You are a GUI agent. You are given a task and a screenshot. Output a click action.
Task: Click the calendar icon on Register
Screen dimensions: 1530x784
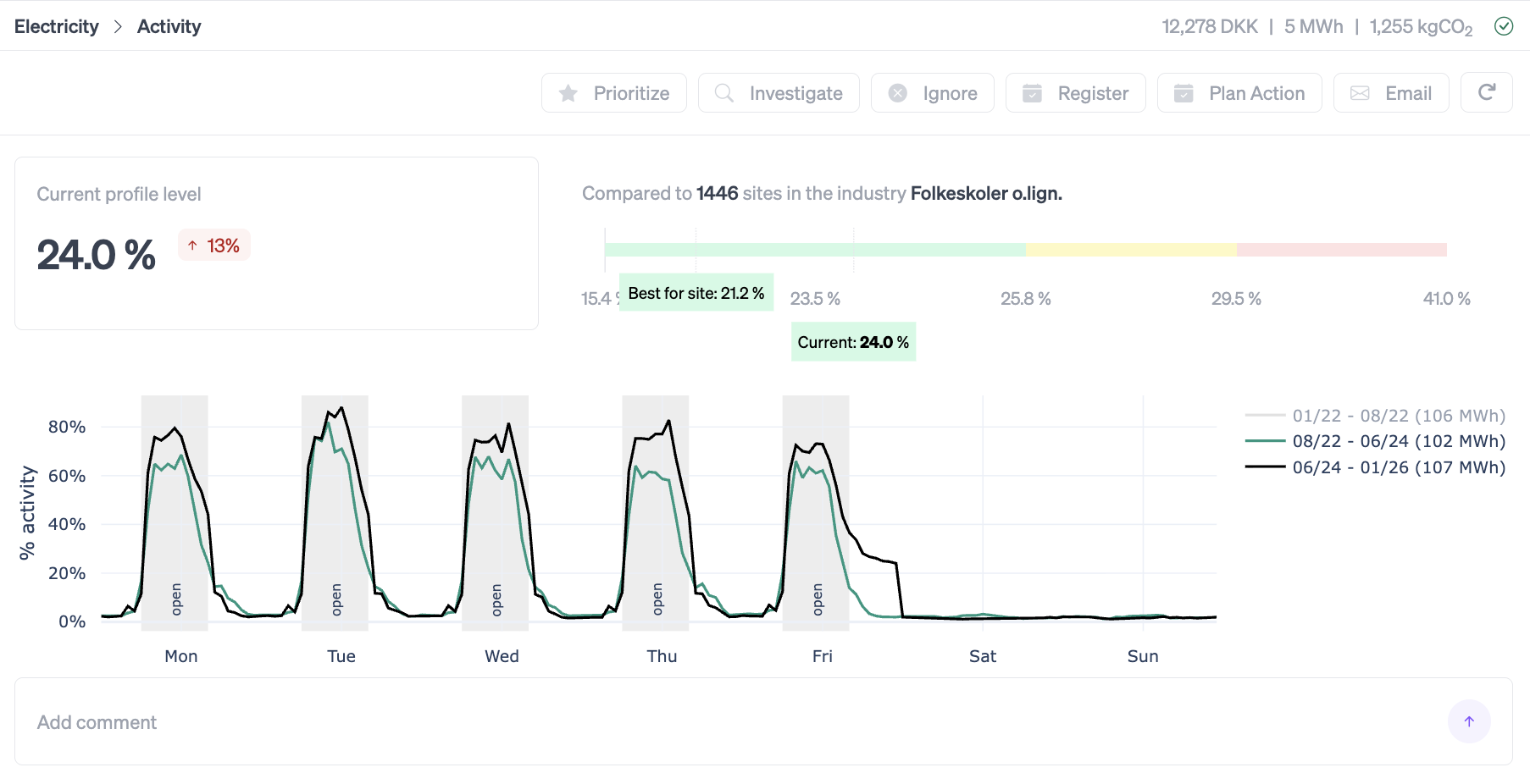(1032, 93)
